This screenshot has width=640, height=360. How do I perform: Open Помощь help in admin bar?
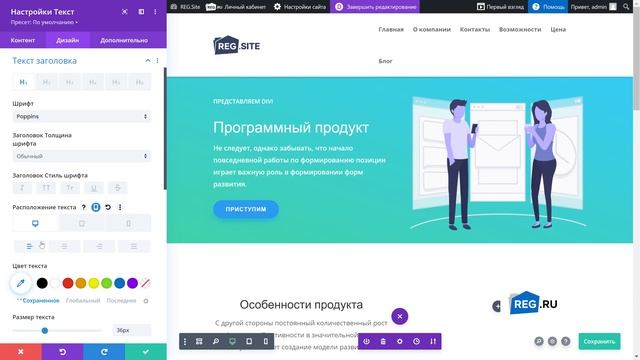coord(548,7)
